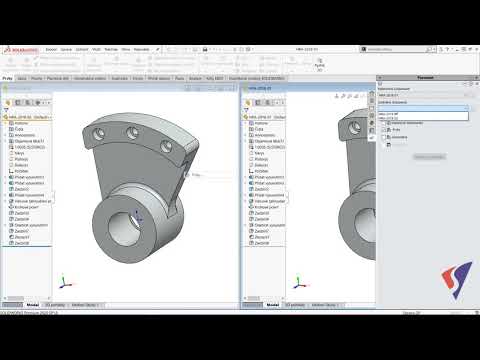480x360 pixels.
Task: Click the Save icon in top toolbar
Action: click(205, 49)
